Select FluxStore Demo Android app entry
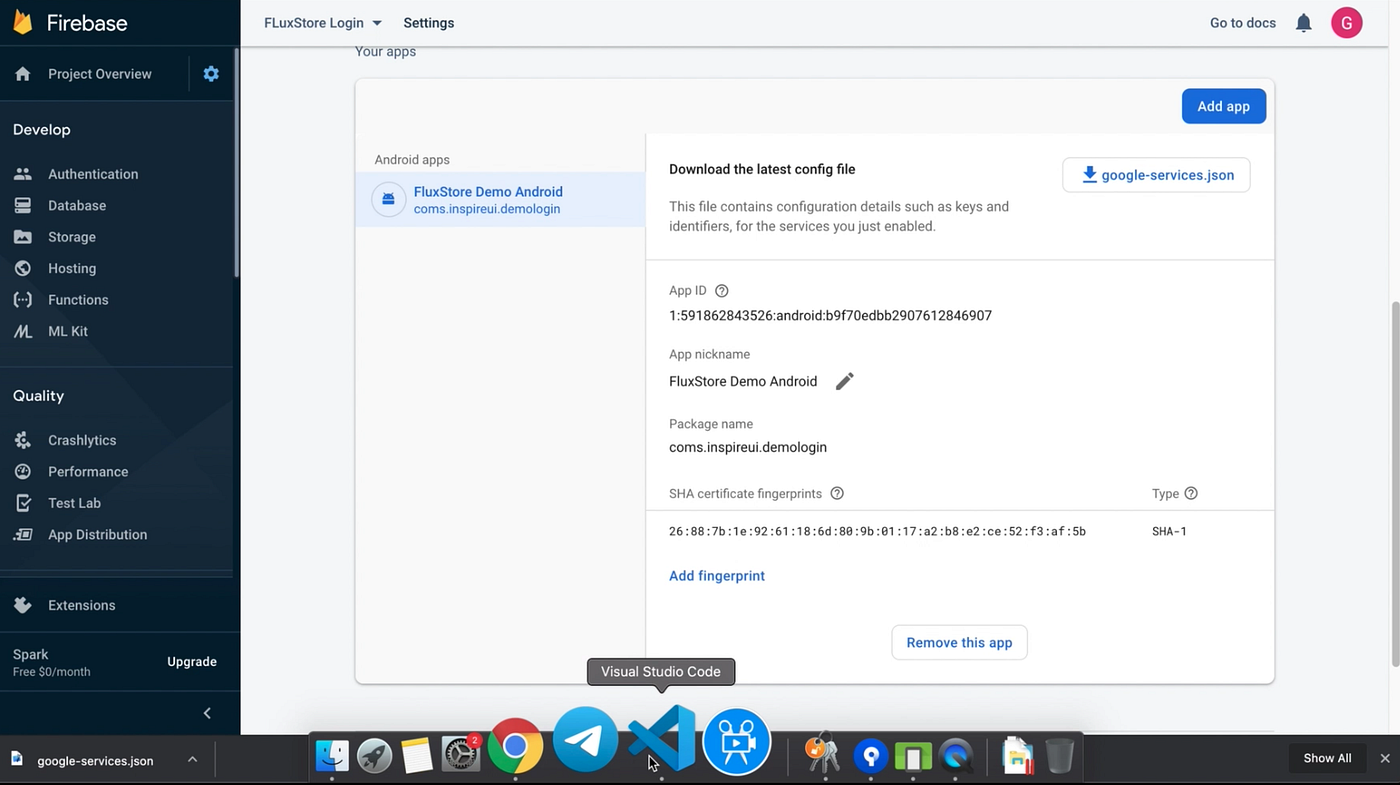Image resolution: width=1400 pixels, height=785 pixels. pos(500,200)
